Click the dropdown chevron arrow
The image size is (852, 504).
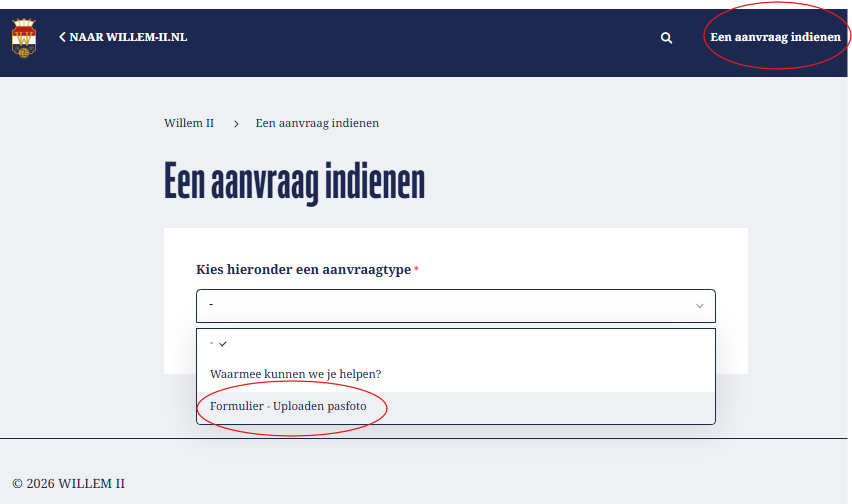point(700,306)
